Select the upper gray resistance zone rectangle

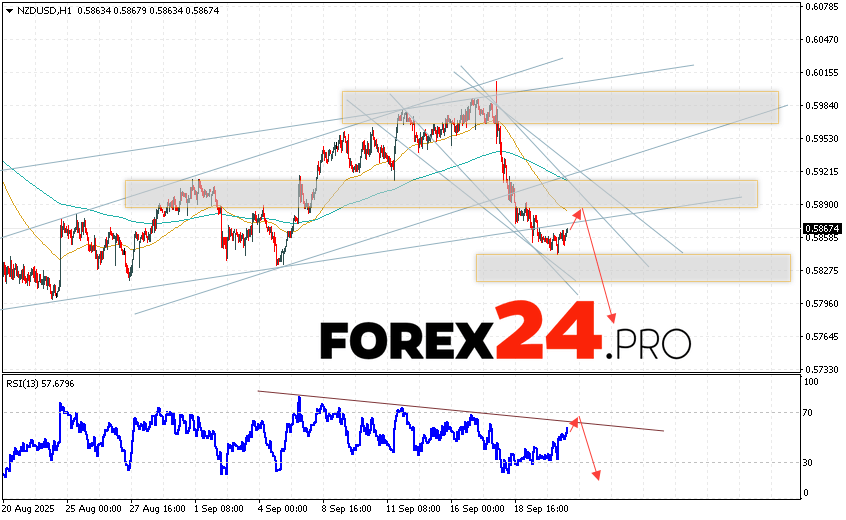(x=560, y=107)
